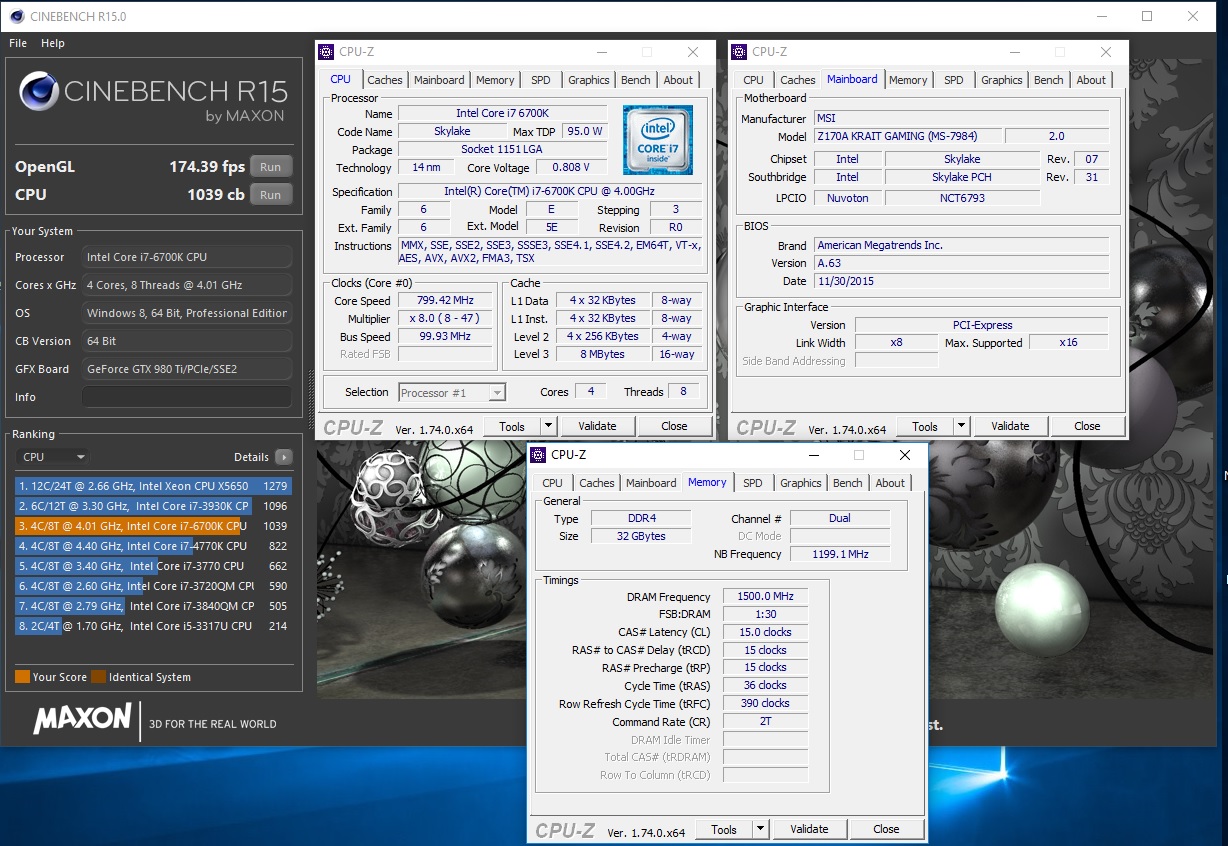Screen dimensions: 1228x846
Task: Run the CPU benchmark
Action: 270,194
